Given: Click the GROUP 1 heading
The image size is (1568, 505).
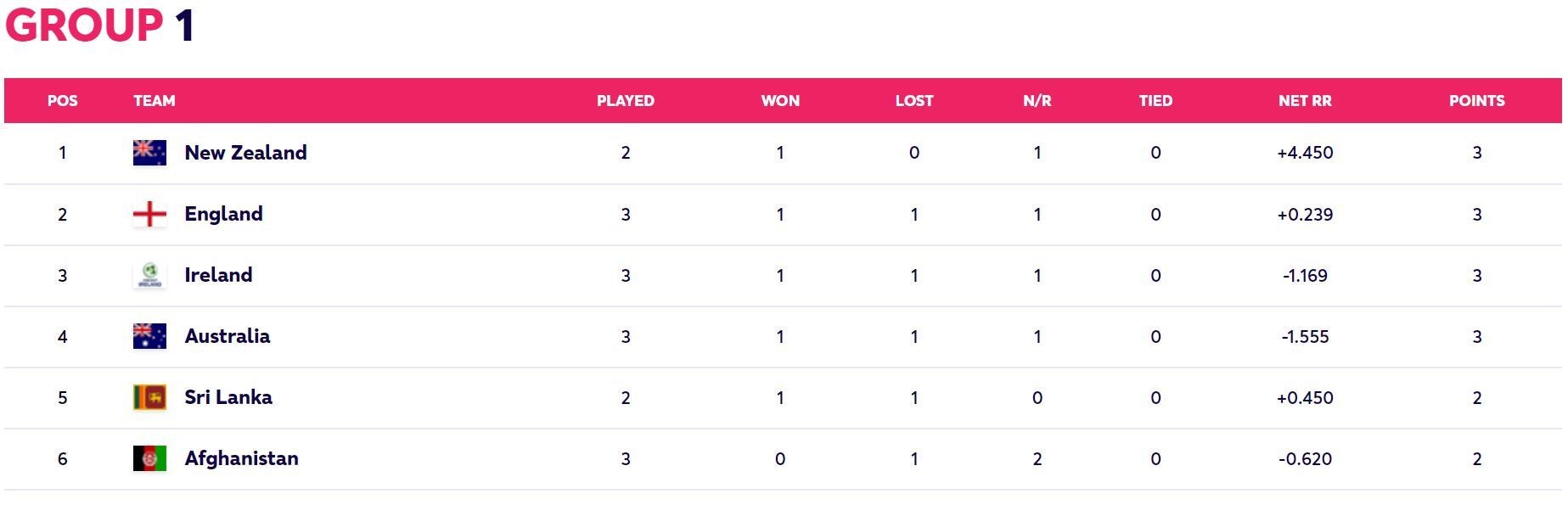Looking at the screenshot, I should pyautogui.click(x=100, y=25).
